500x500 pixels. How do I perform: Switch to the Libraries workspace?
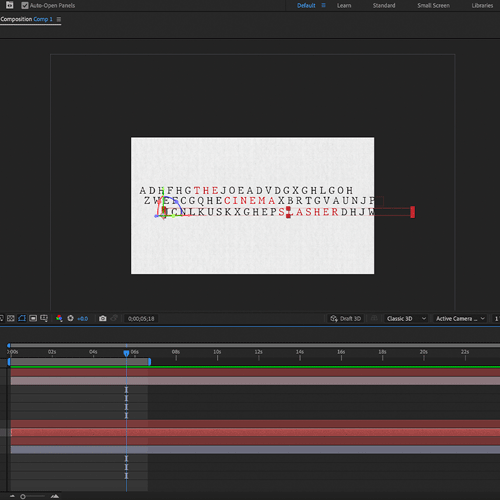(x=482, y=5)
